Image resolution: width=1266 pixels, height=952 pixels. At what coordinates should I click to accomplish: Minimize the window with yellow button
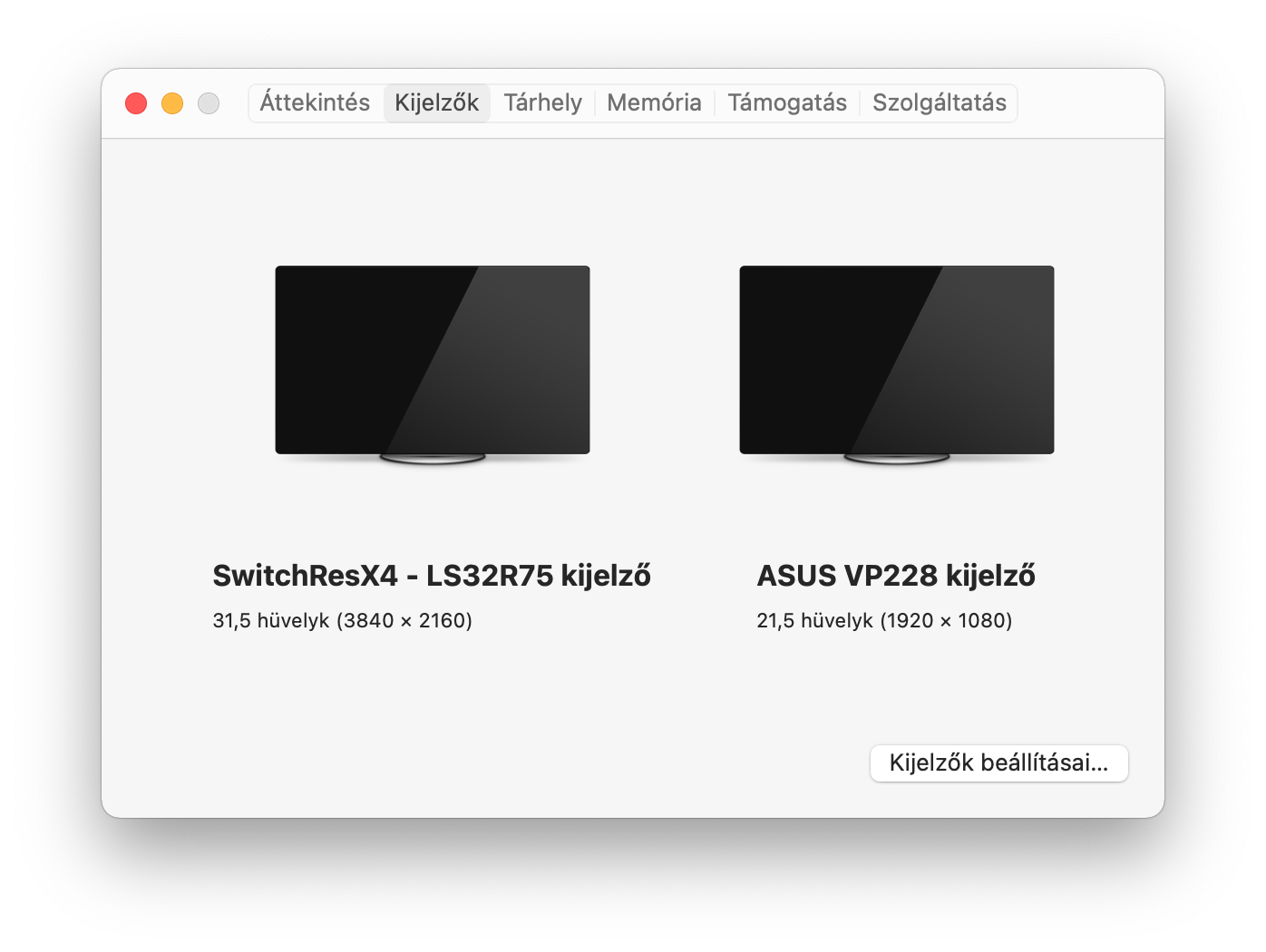[x=172, y=103]
